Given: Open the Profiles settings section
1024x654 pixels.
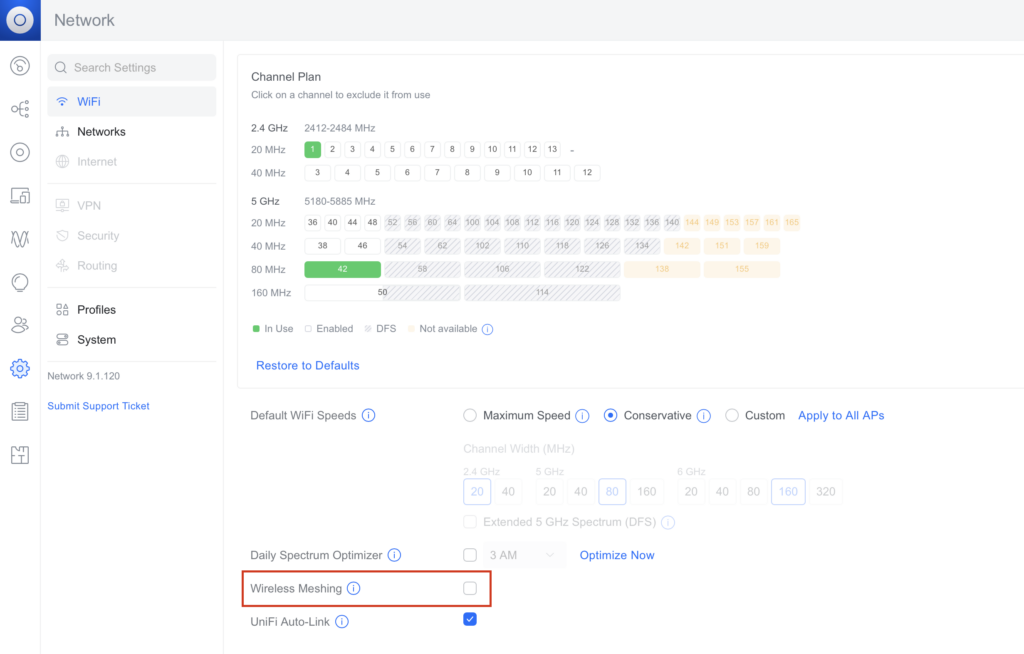Looking at the screenshot, I should [x=96, y=310].
